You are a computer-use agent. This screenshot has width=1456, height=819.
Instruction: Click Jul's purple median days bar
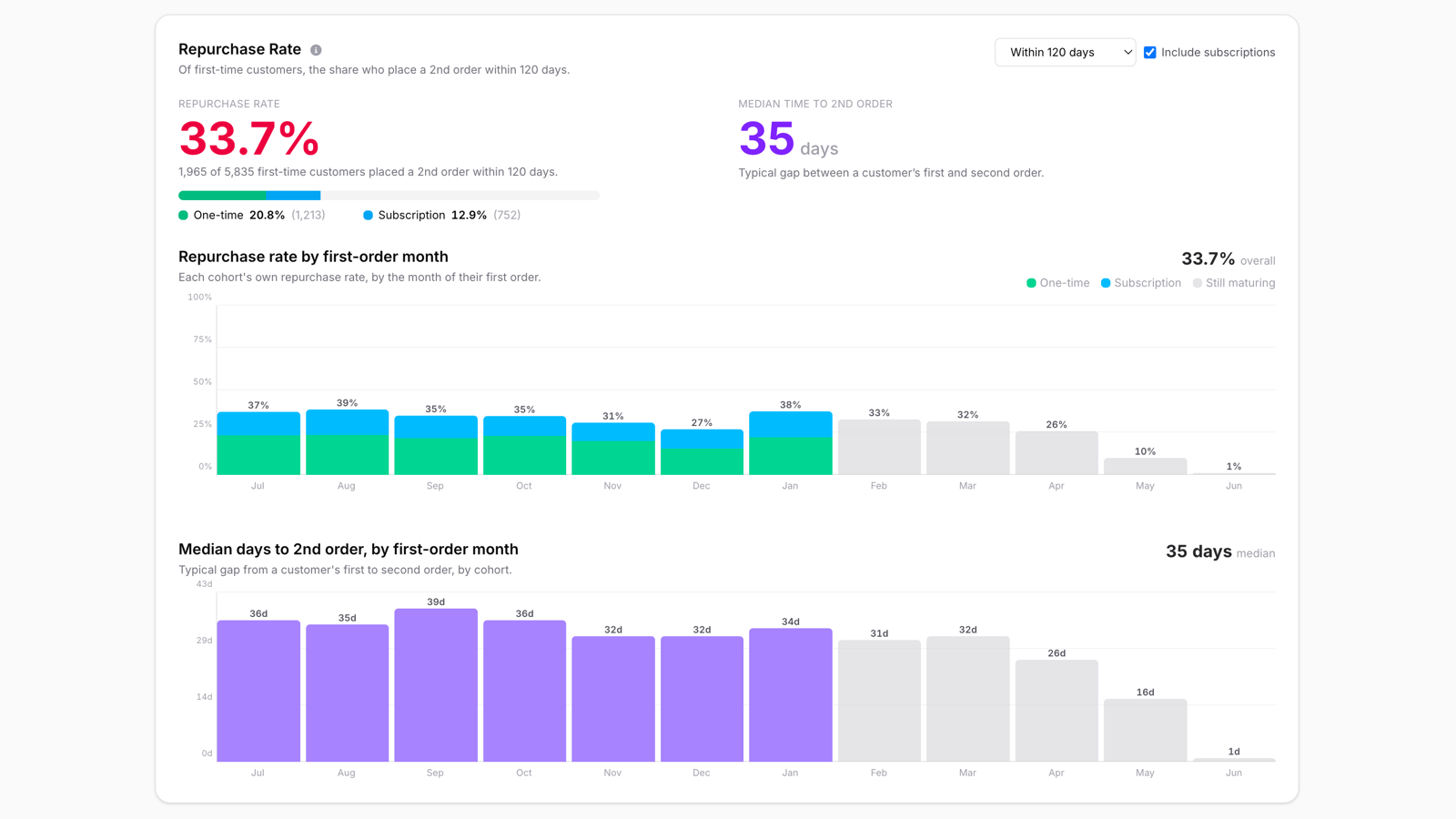[x=258, y=692]
